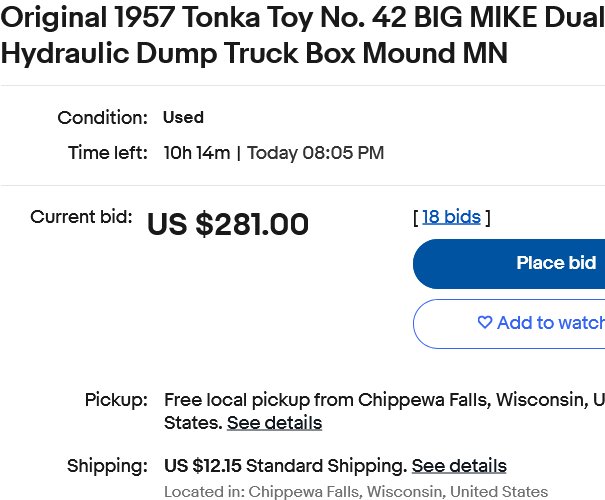This screenshot has height=500, width=605.
Task: Click the Used condition value
Action: pos(183,117)
